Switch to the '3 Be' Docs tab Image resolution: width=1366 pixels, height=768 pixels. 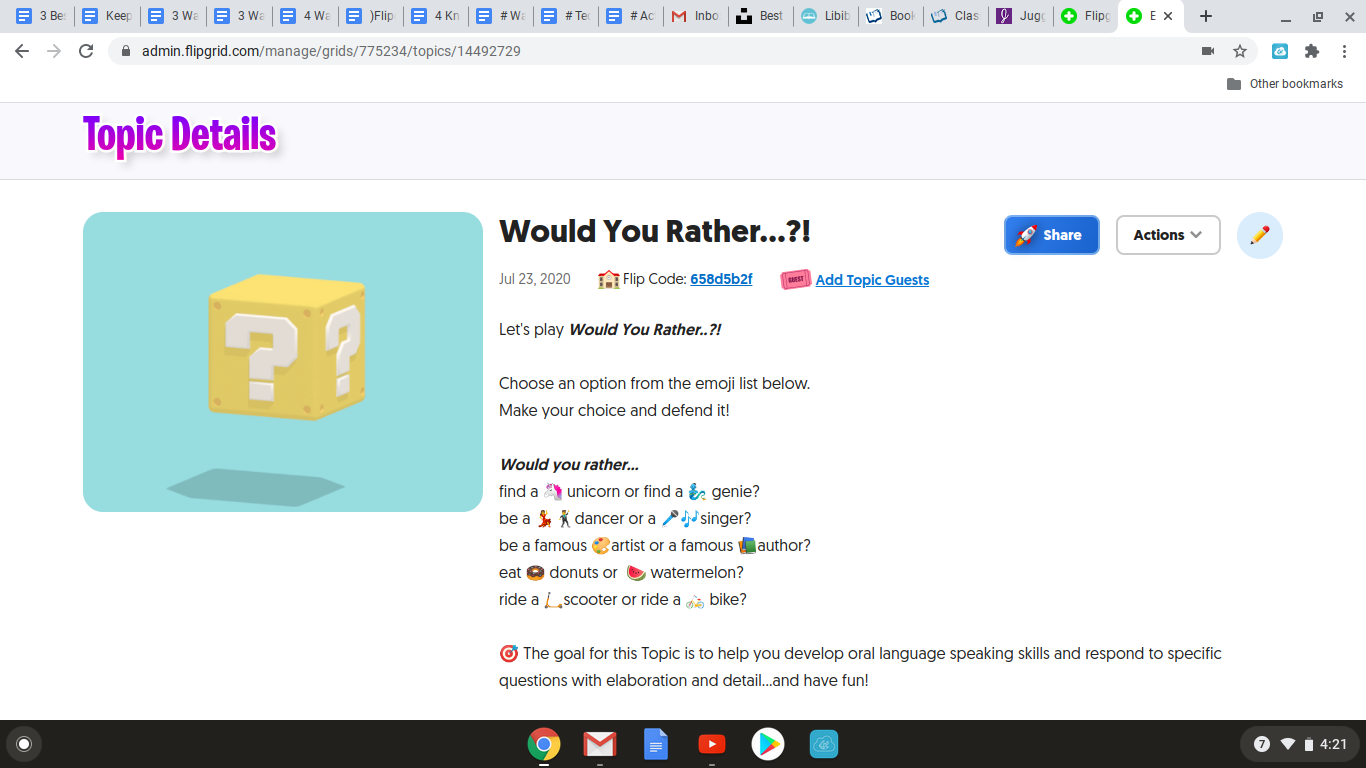point(40,16)
